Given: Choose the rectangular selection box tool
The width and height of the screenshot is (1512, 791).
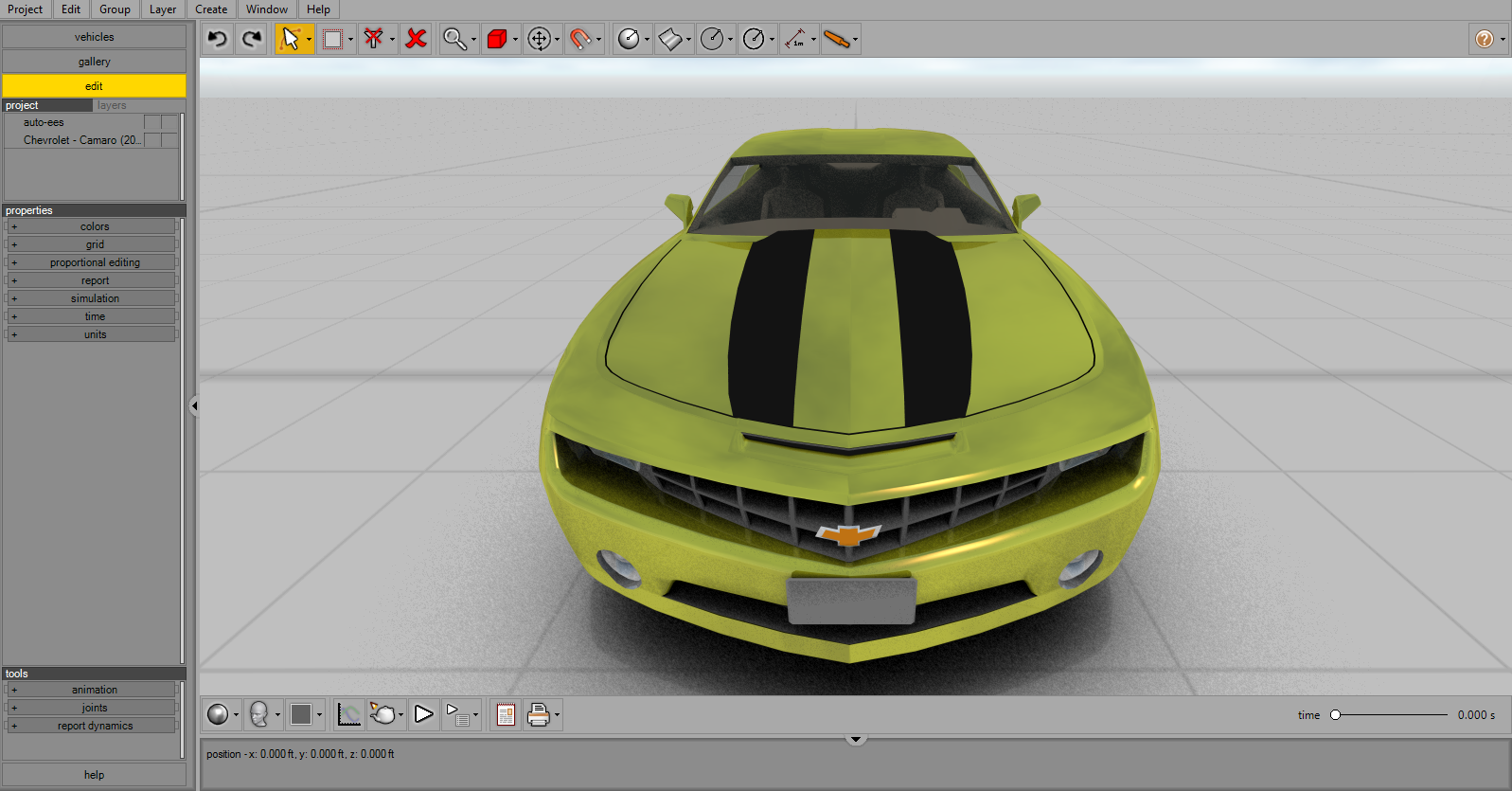Looking at the screenshot, I should pyautogui.click(x=332, y=39).
